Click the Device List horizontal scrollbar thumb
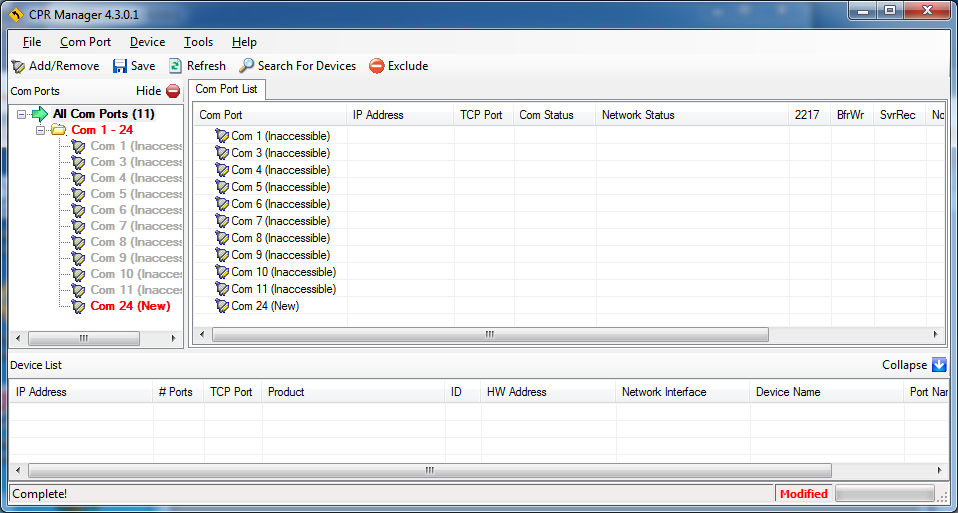This screenshot has width=958, height=513. coord(430,470)
